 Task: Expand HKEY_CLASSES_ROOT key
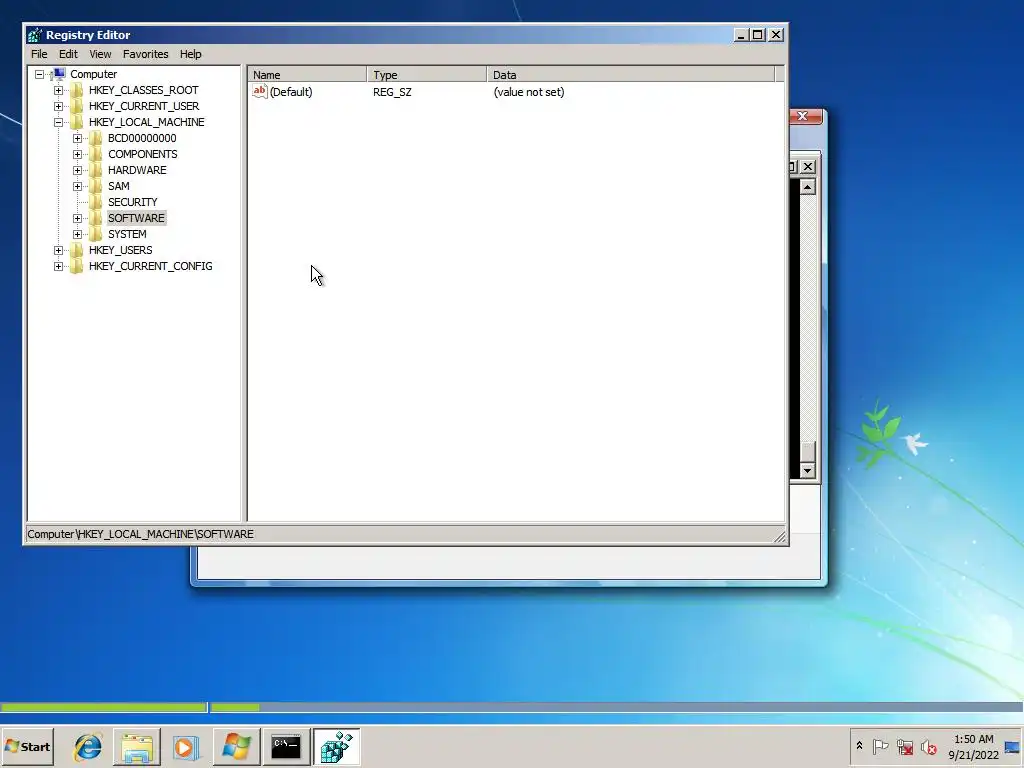point(58,90)
